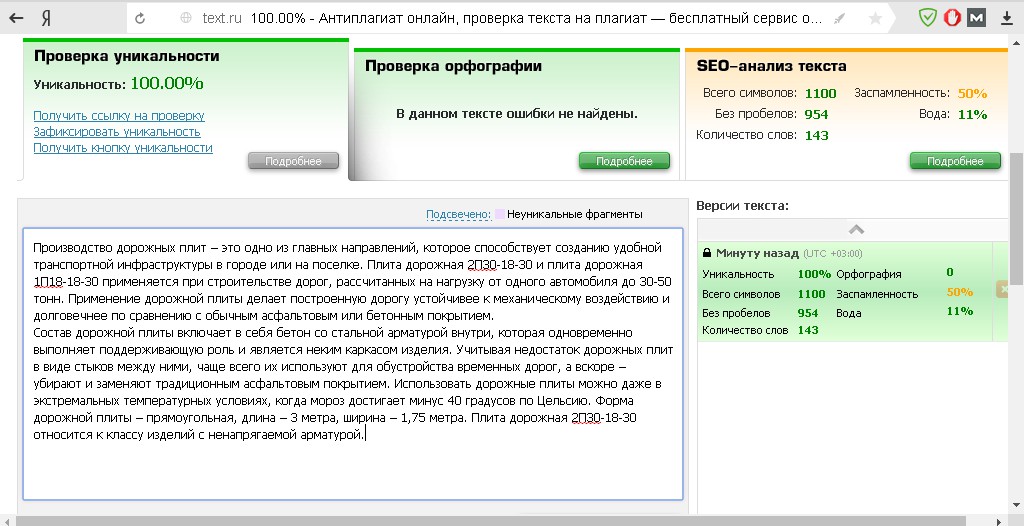Collapse versions list with the up chevron
1024x526 pixels.
pyautogui.click(x=856, y=229)
